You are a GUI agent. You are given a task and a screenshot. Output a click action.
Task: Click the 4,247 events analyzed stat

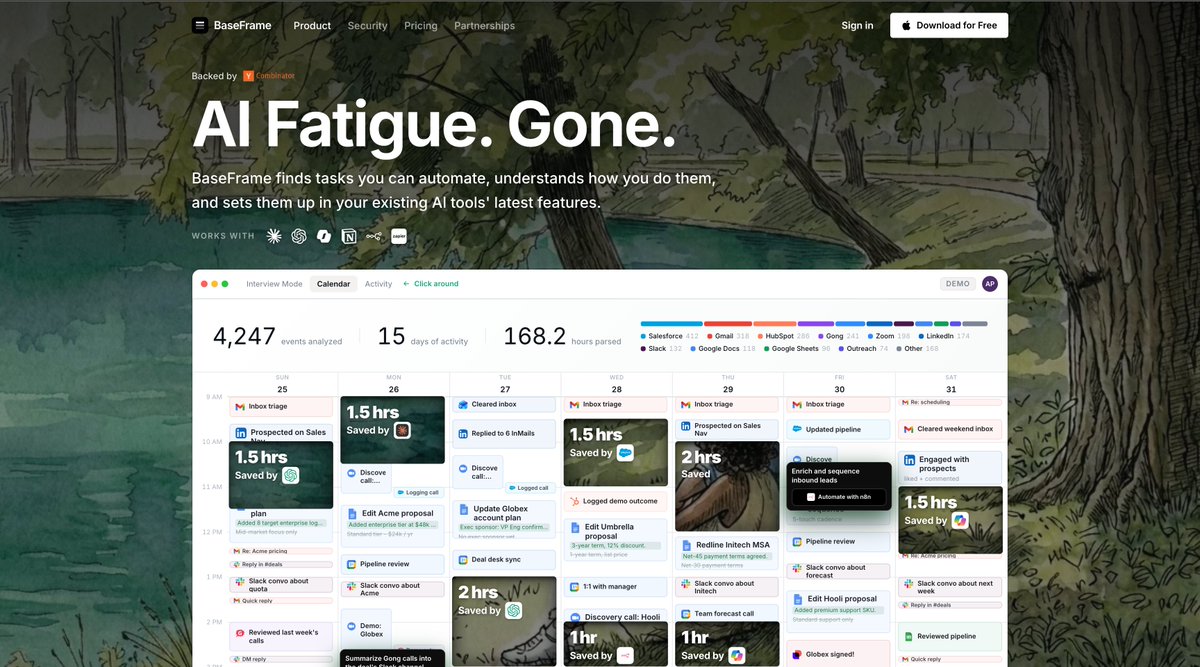pyautogui.click(x=277, y=336)
